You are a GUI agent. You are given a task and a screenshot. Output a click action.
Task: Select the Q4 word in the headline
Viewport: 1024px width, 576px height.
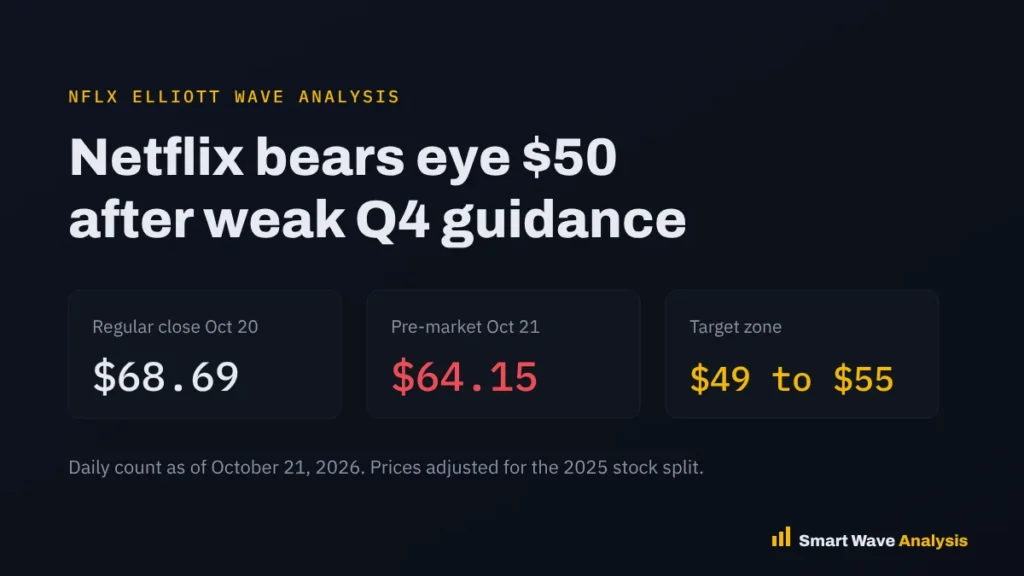point(392,220)
